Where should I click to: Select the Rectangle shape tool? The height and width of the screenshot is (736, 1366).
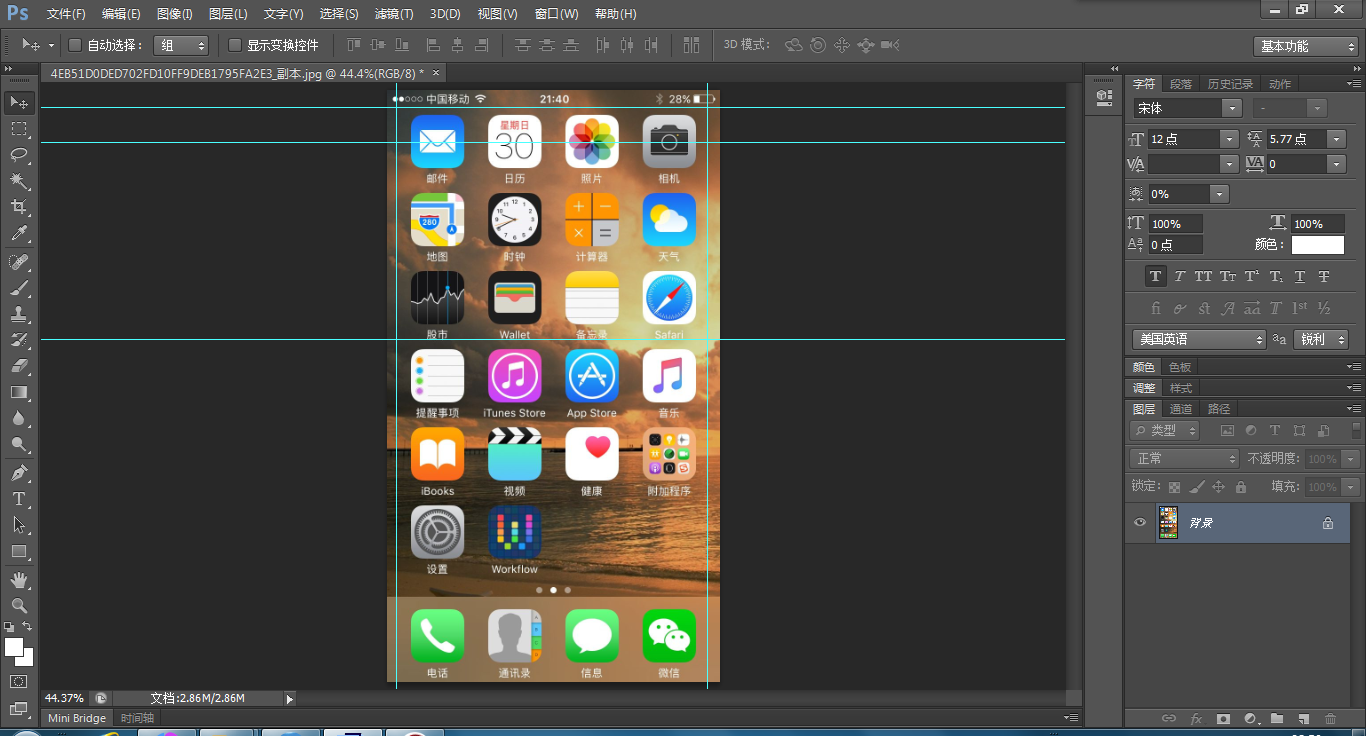(x=19, y=551)
